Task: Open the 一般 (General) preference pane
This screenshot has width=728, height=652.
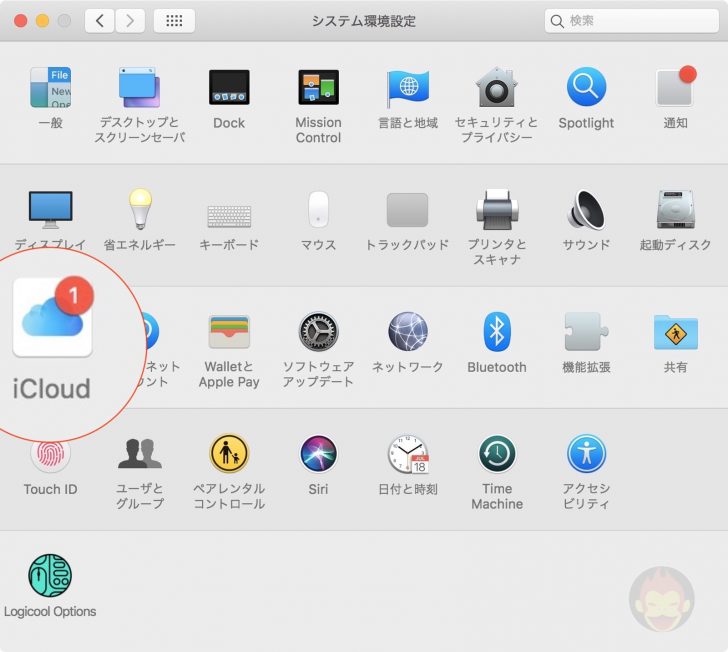Action: pyautogui.click(x=50, y=87)
